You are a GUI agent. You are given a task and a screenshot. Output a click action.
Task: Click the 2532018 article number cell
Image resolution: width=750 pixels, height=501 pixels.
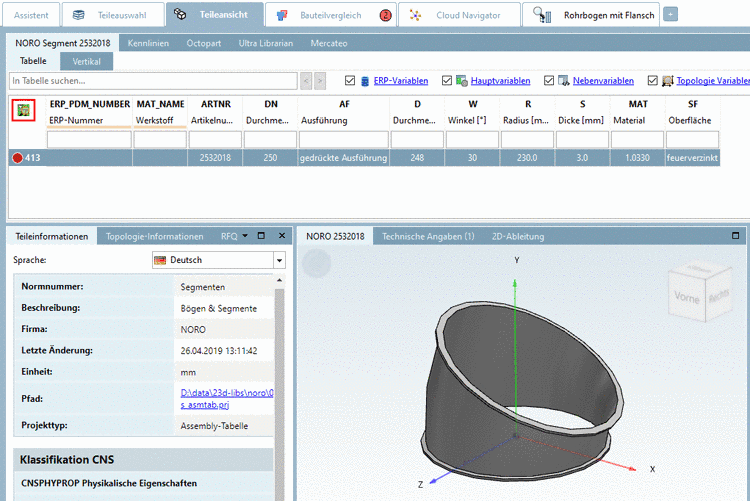tap(215, 158)
